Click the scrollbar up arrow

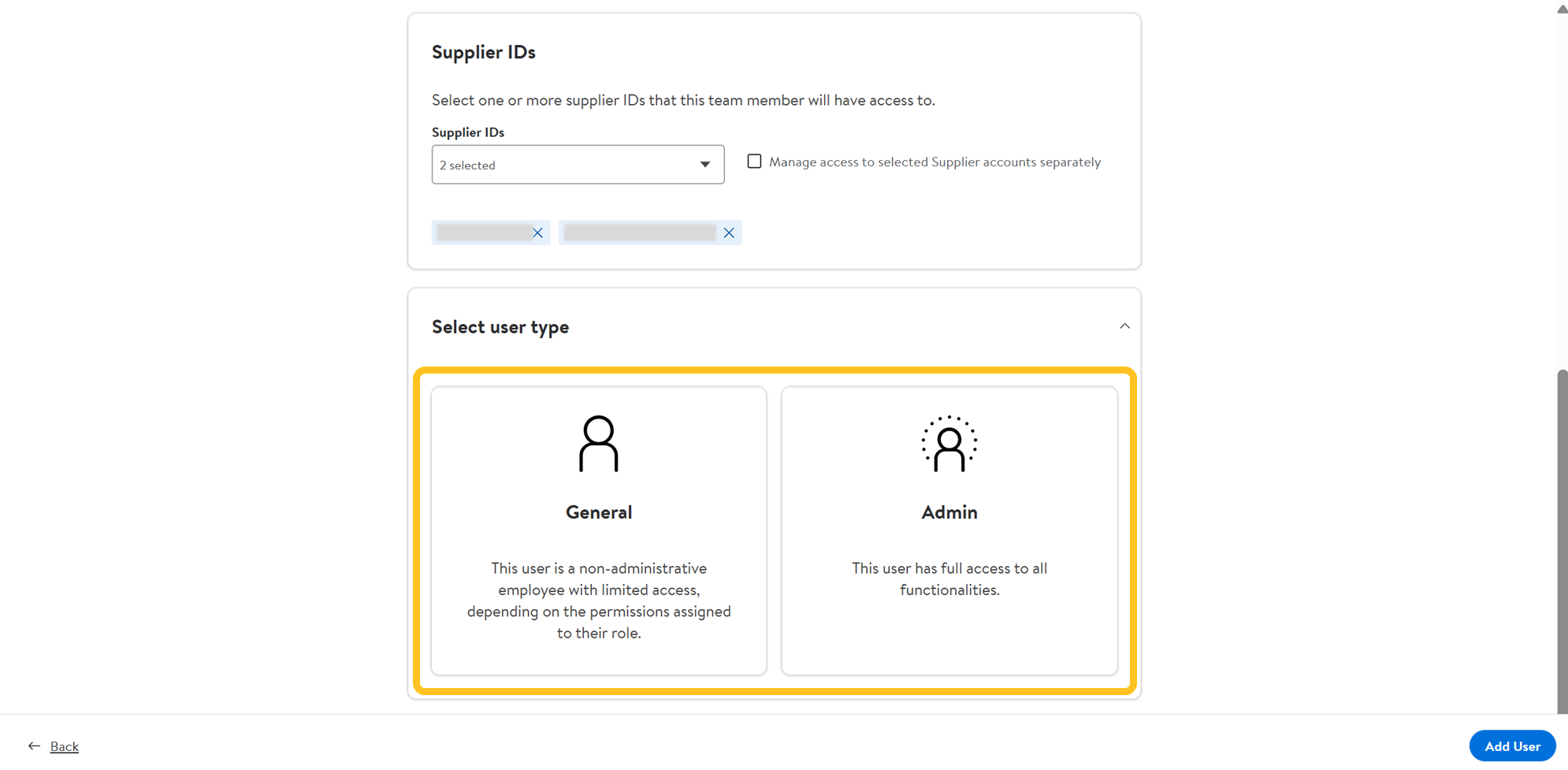pos(1562,9)
